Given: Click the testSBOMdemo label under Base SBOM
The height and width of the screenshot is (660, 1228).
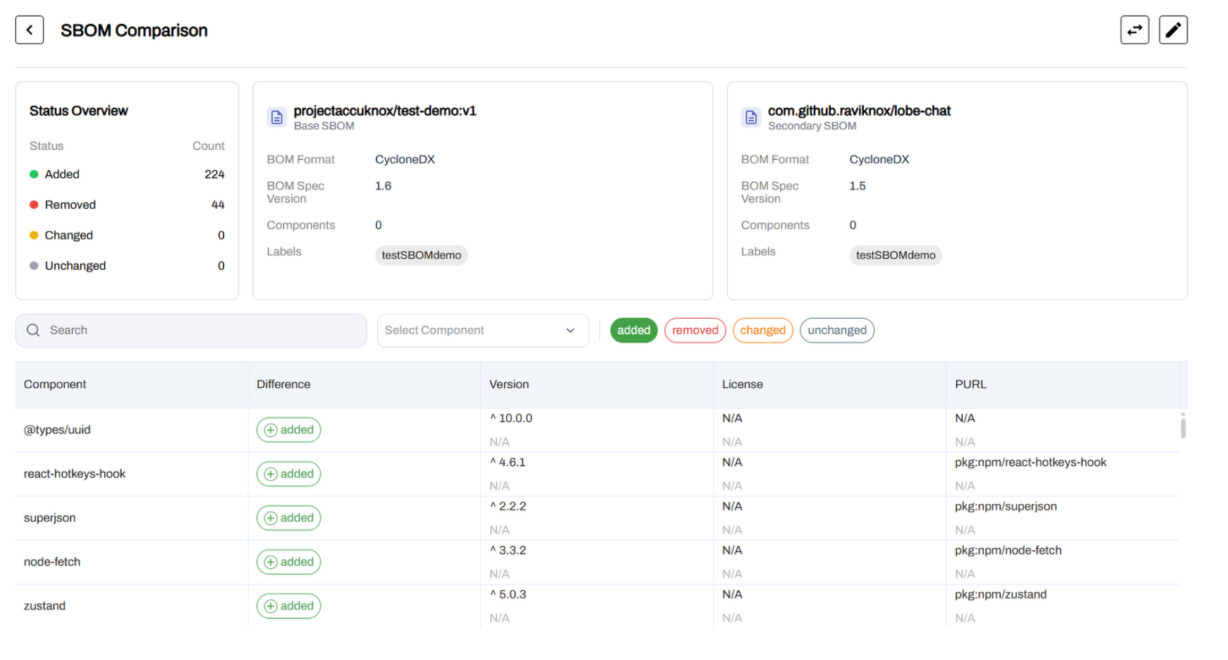Looking at the screenshot, I should 421,255.
